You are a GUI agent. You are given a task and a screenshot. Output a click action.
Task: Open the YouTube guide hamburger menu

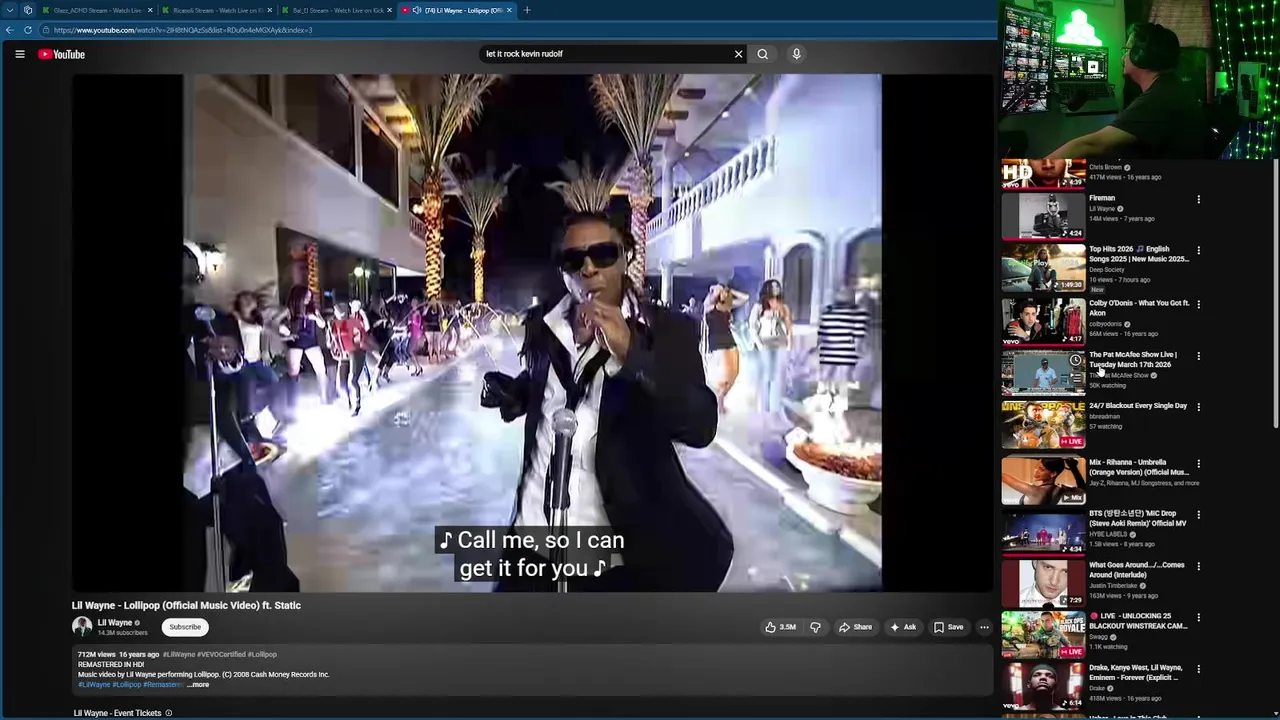point(20,54)
